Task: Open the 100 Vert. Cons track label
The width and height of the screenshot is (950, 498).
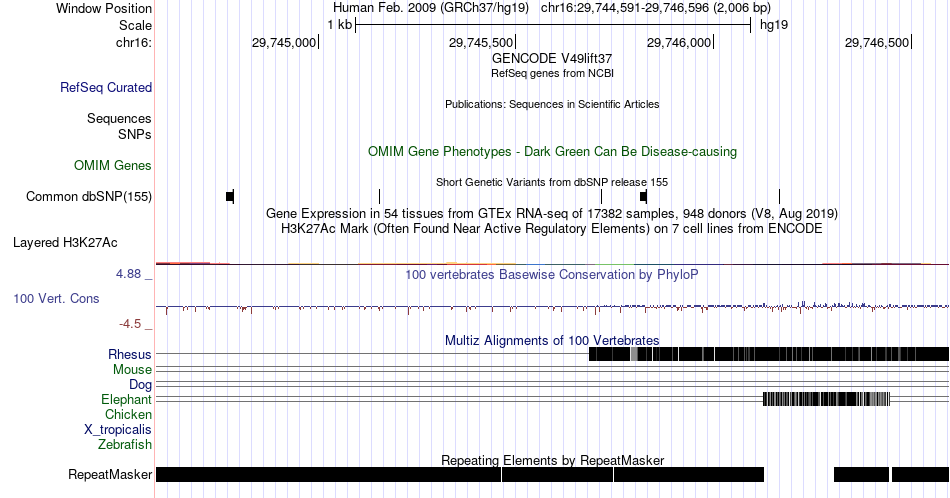Action: pos(56,298)
